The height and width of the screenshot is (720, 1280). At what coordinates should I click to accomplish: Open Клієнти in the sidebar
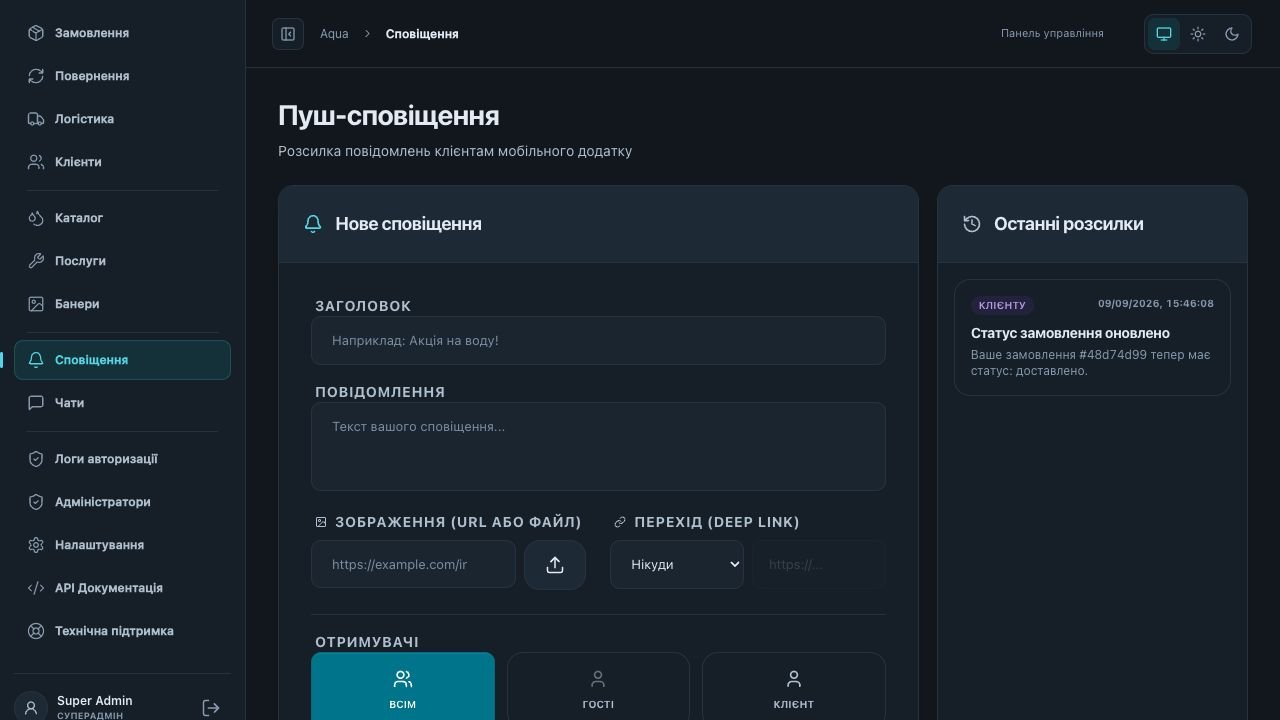point(122,162)
